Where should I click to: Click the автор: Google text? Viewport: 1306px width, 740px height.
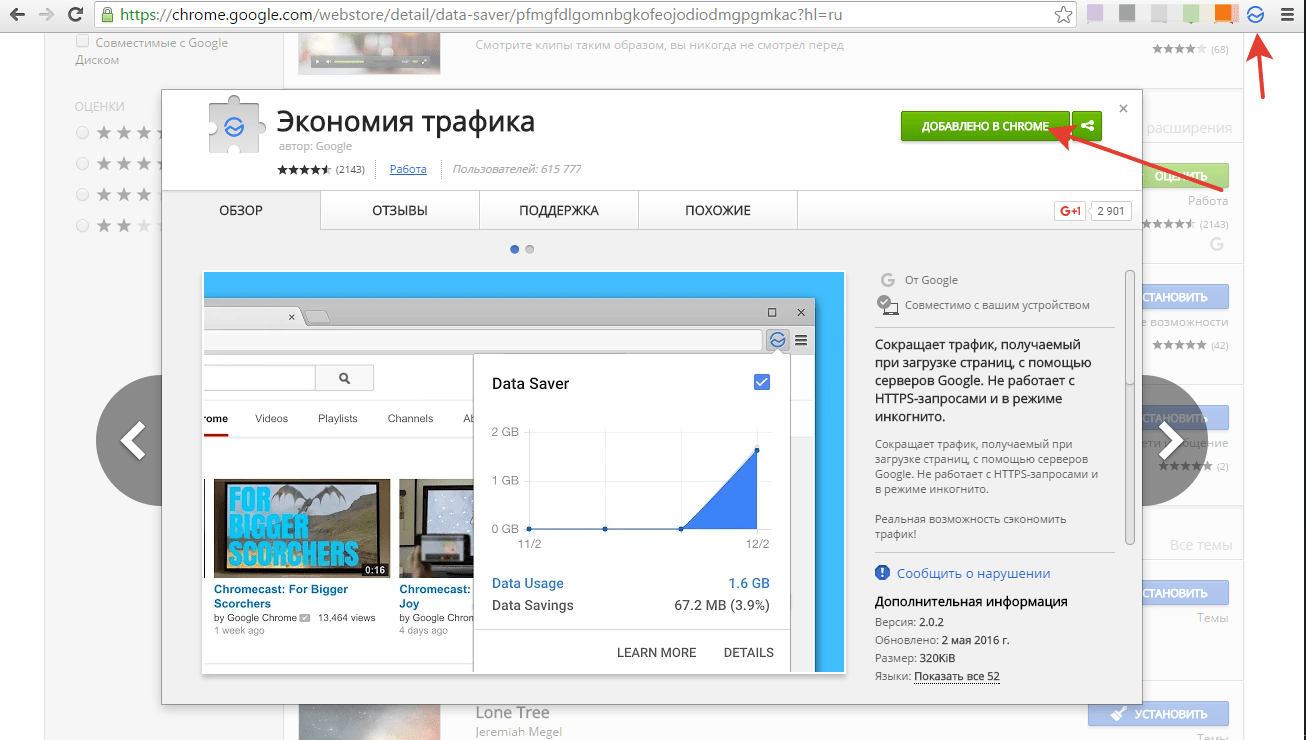tap(315, 146)
